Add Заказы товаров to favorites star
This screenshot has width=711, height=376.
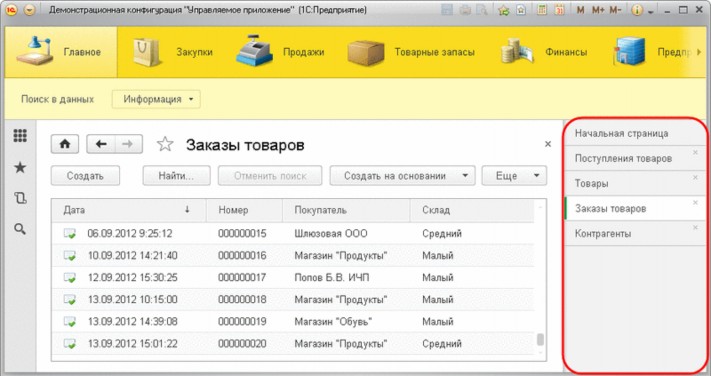[165, 145]
